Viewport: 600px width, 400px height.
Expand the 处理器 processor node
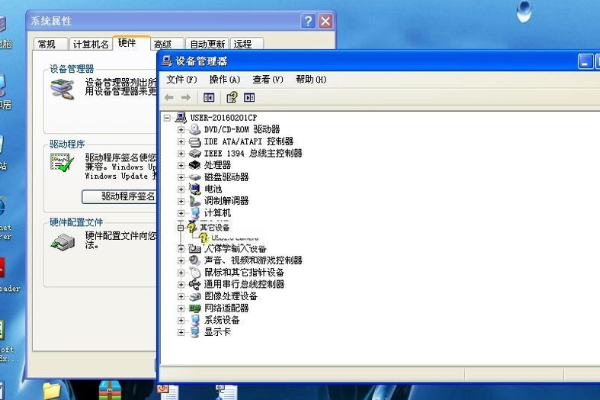pyautogui.click(x=181, y=165)
